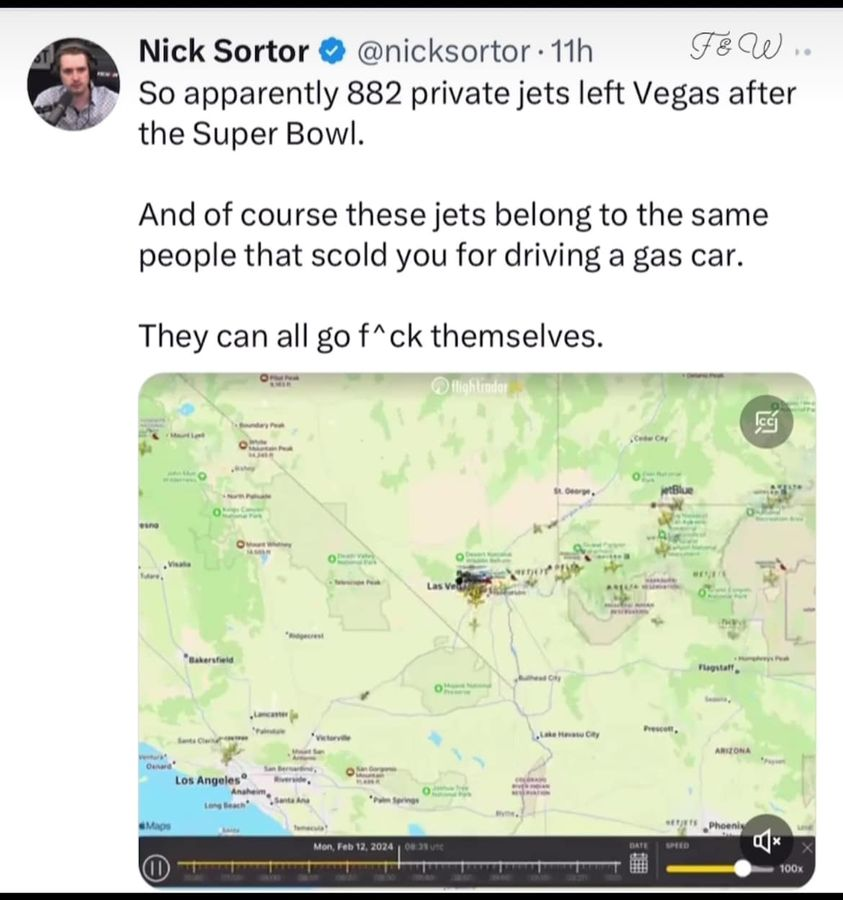Image resolution: width=843 pixels, height=900 pixels.
Task: Open the @nicksortor handle link
Action: [x=444, y=52]
